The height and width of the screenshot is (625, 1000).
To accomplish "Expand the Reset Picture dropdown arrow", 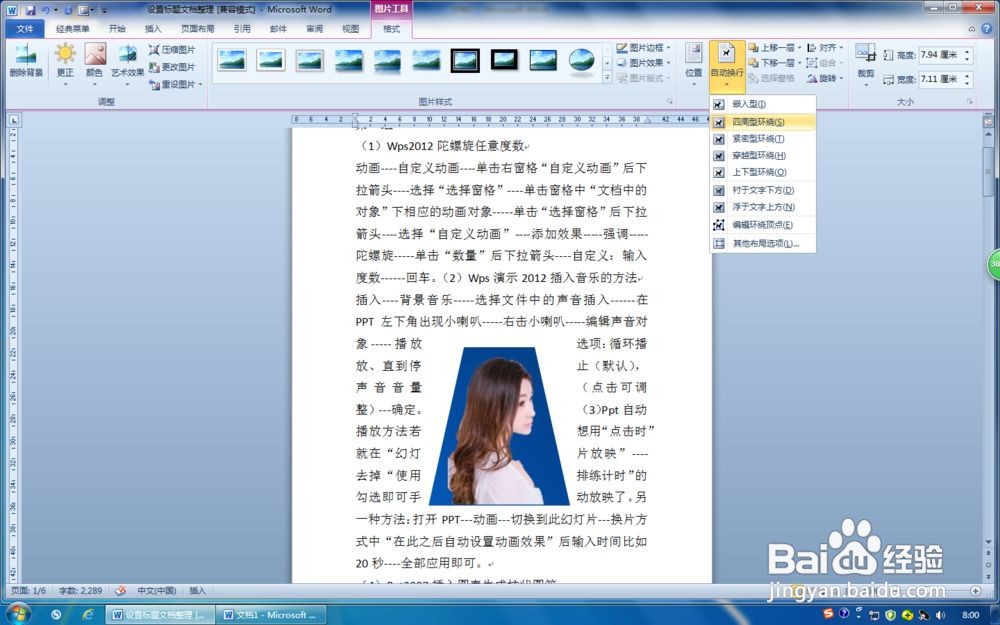I will click(200, 84).
